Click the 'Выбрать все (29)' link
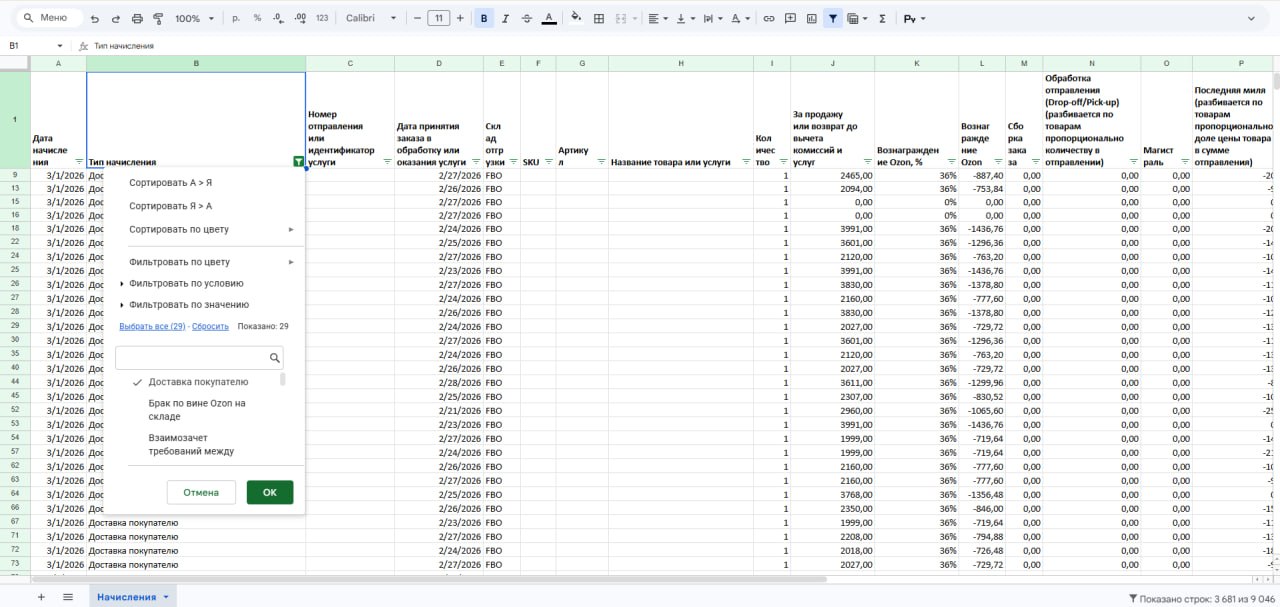Viewport: 1280px width, 607px height. click(x=152, y=326)
